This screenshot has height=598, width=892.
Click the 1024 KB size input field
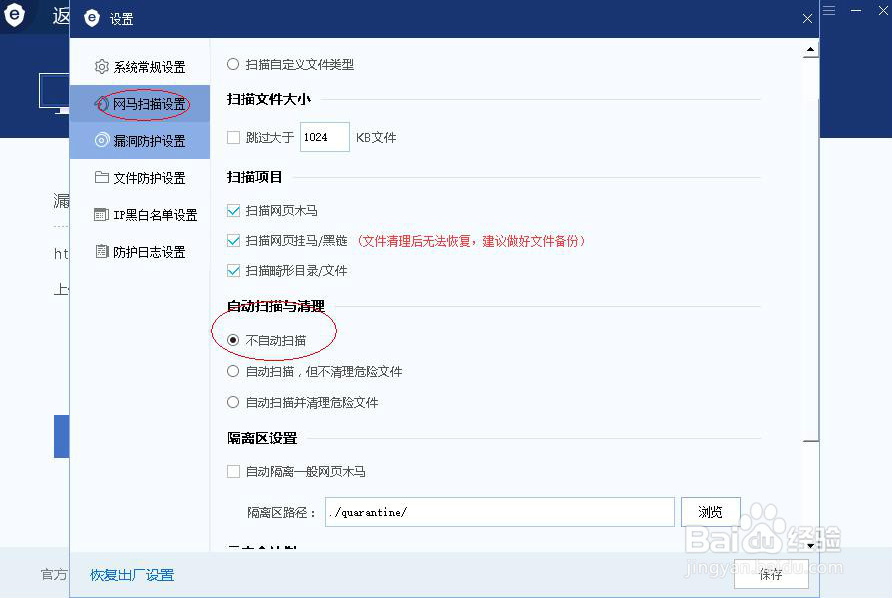[x=325, y=137]
